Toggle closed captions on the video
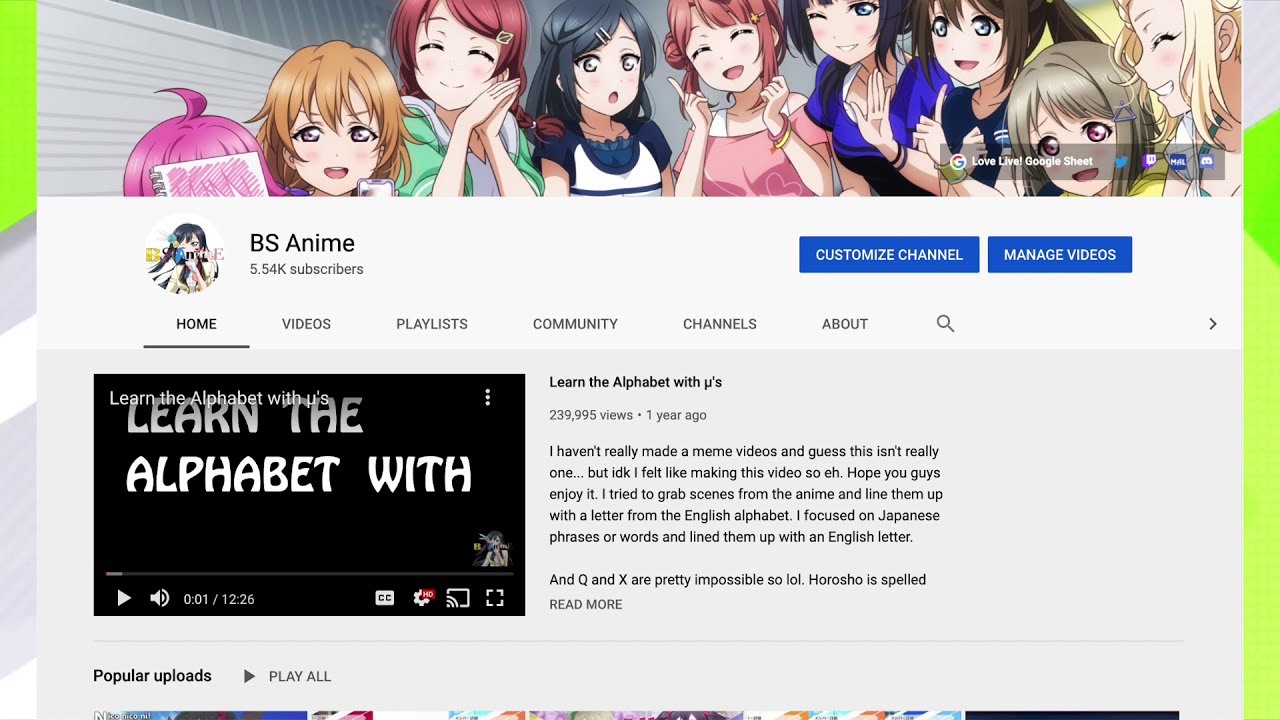The height and width of the screenshot is (720, 1280). coord(385,598)
